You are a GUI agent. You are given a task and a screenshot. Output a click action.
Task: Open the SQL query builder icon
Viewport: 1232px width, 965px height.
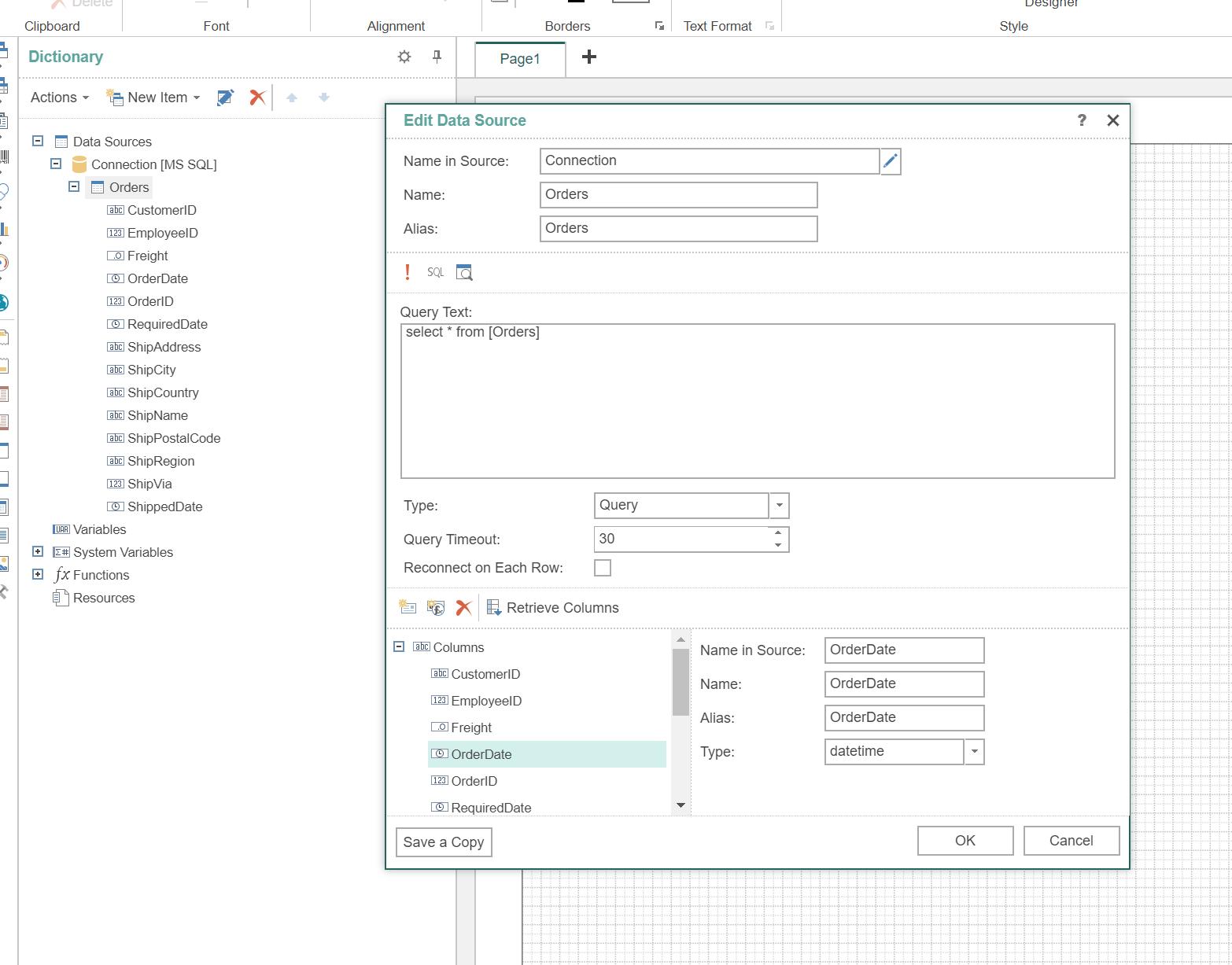pyautogui.click(x=436, y=272)
